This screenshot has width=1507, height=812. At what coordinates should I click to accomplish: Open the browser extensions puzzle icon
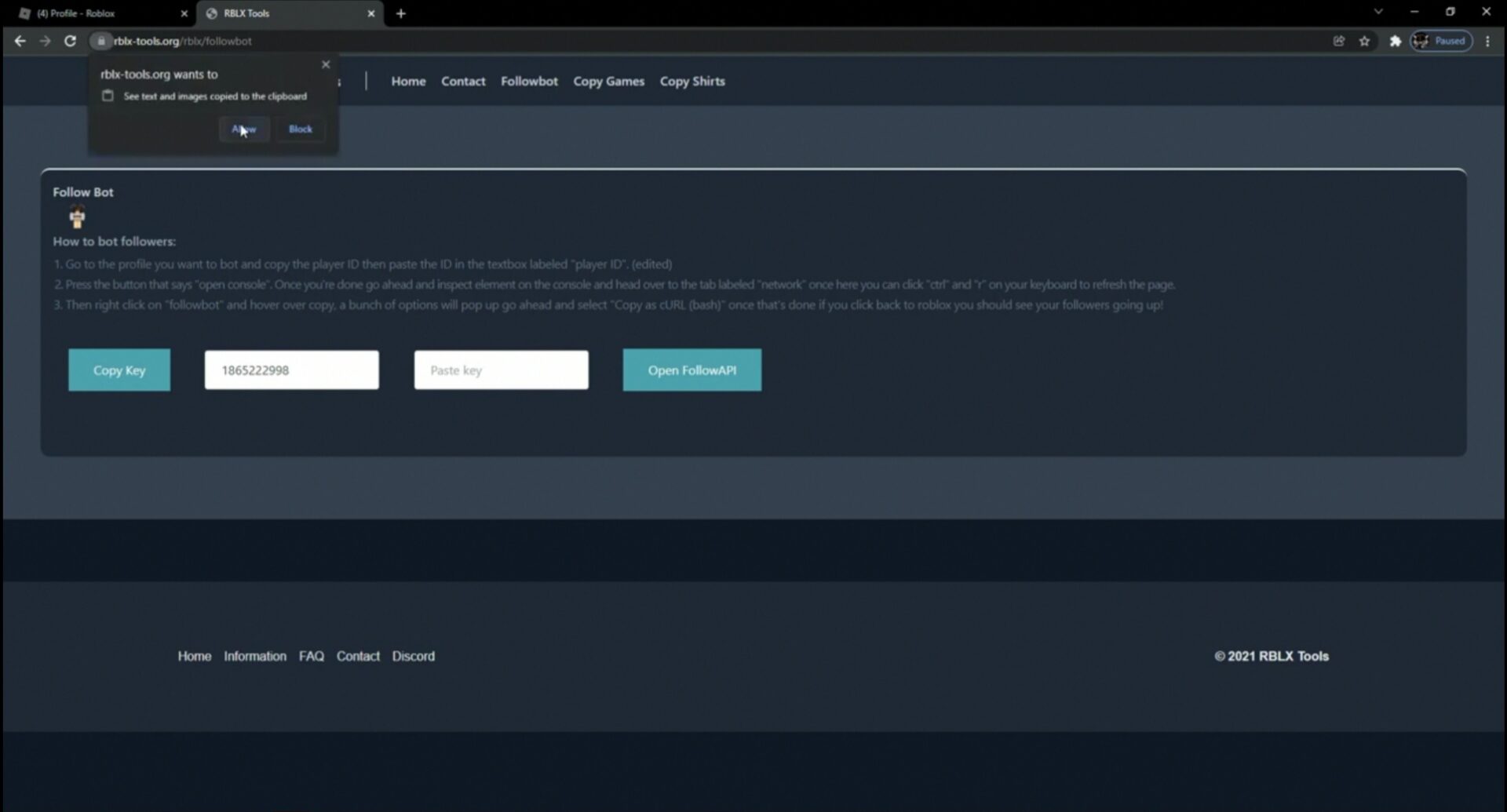click(1396, 41)
